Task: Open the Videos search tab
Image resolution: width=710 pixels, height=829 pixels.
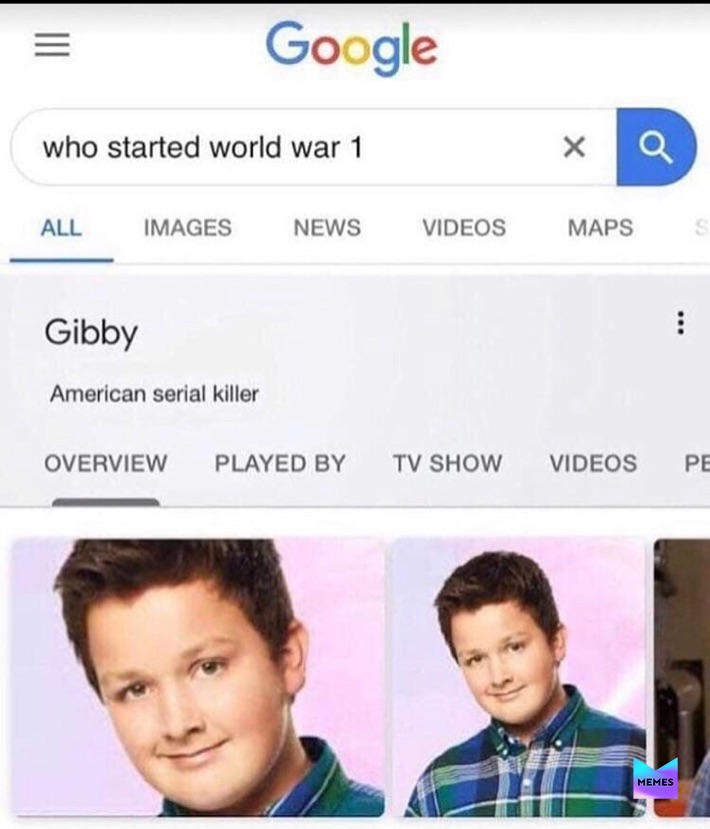Action: (x=464, y=228)
